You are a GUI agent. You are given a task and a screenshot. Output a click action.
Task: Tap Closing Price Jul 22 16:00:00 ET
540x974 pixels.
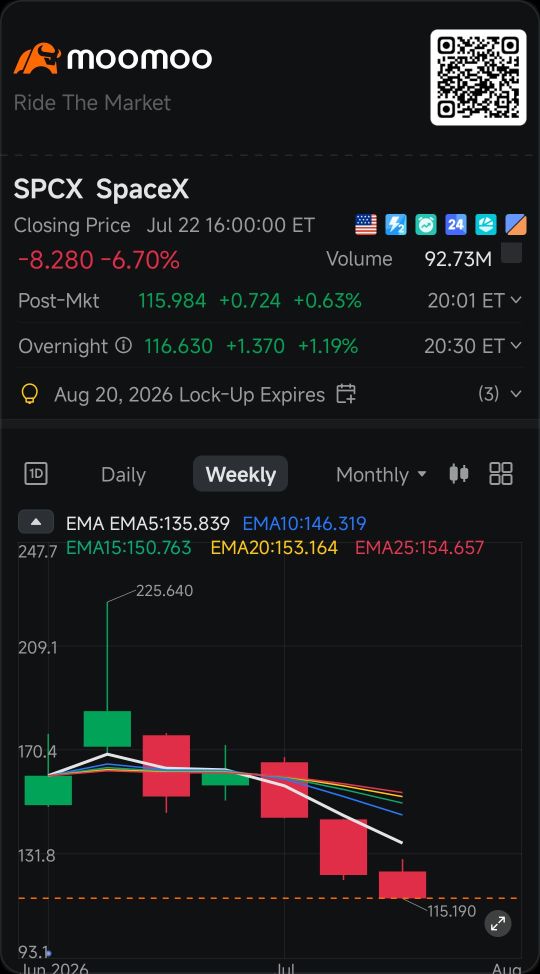coord(164,225)
